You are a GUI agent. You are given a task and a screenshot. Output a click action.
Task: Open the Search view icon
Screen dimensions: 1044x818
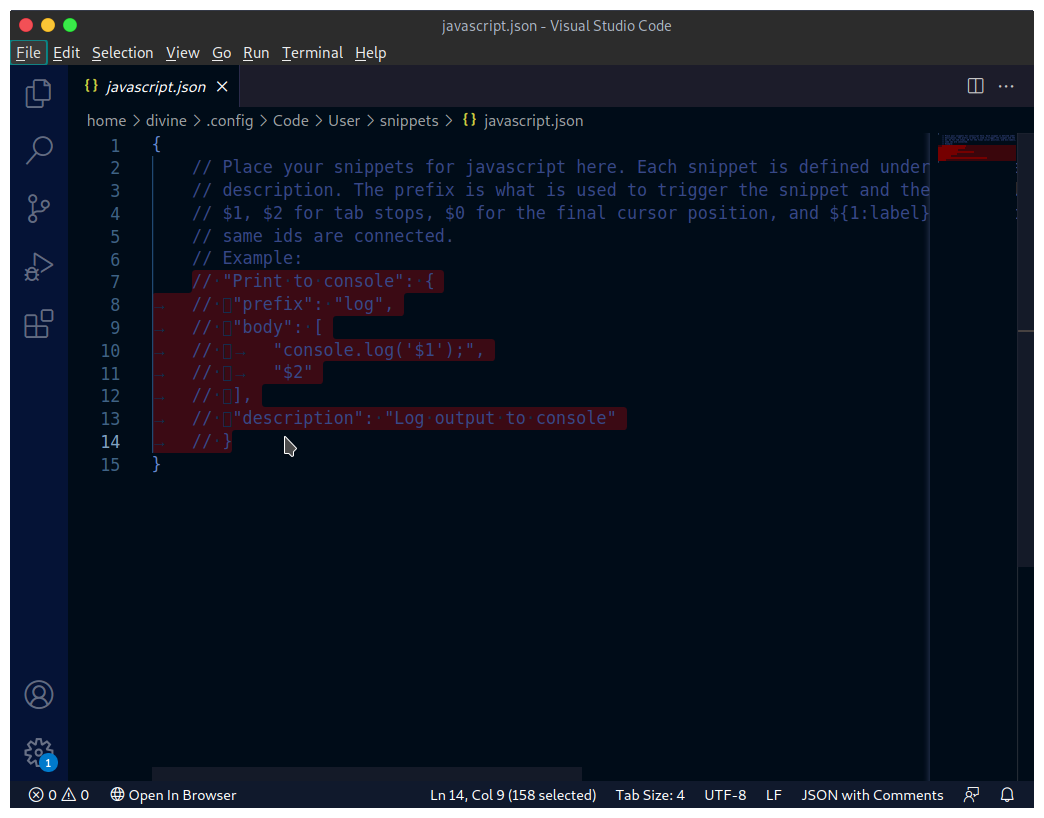click(x=39, y=150)
